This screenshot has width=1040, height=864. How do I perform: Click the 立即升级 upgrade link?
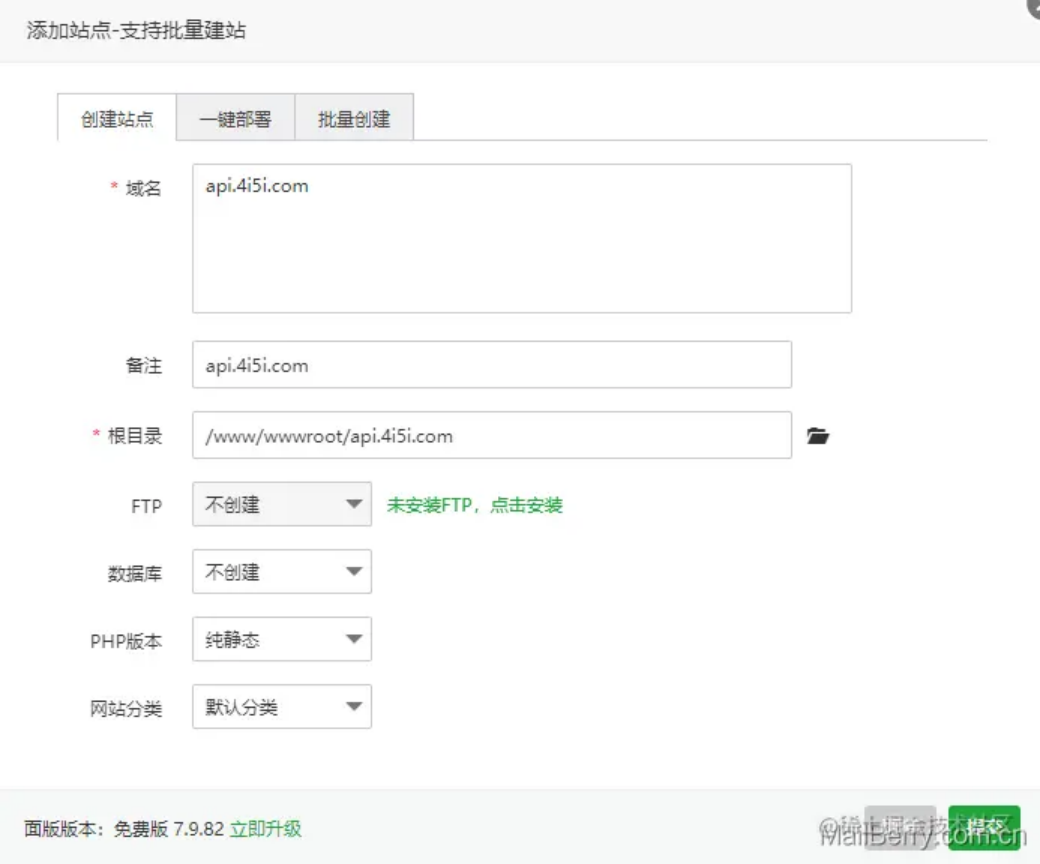[x=266, y=829]
